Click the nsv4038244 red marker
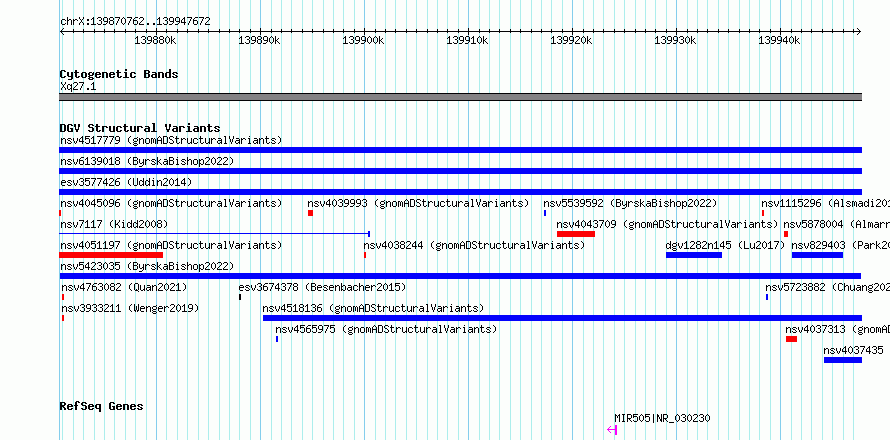This screenshot has width=890, height=440. pos(365,255)
